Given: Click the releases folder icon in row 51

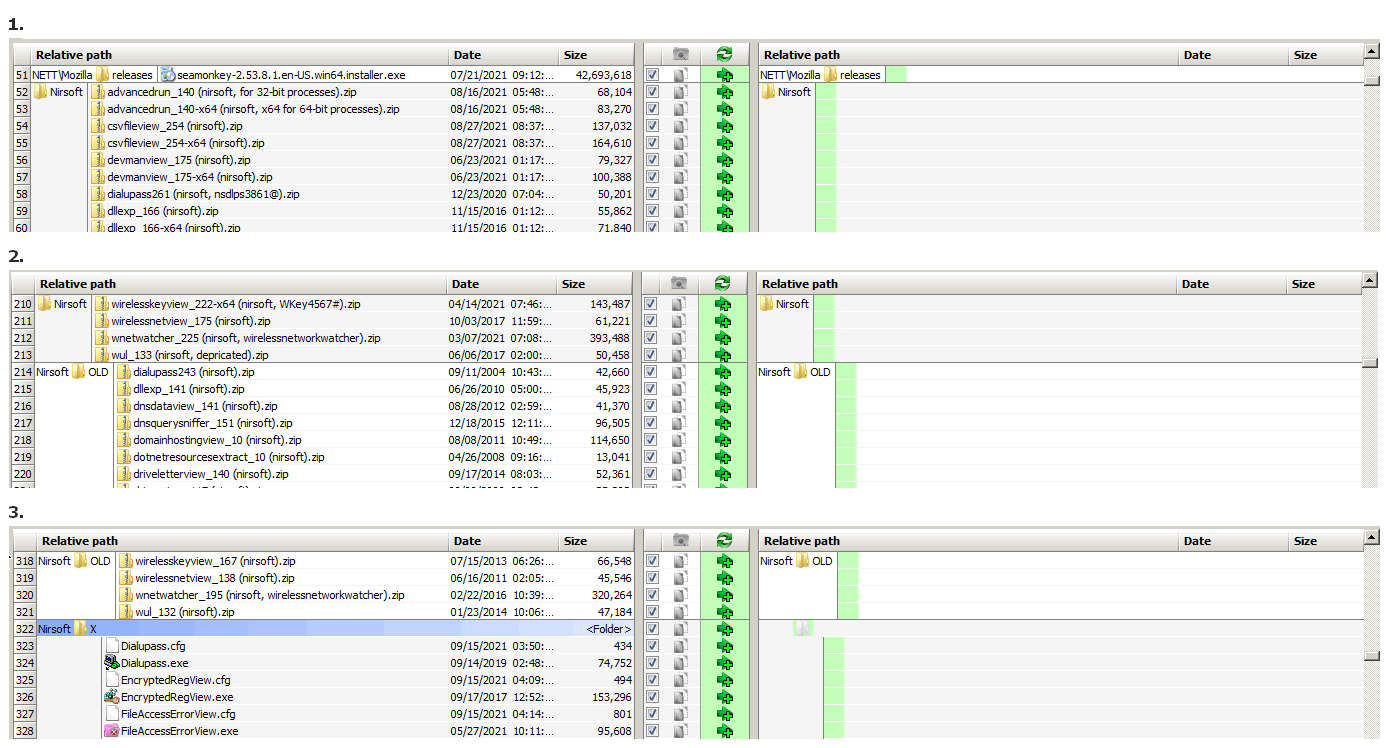Looking at the screenshot, I should (x=102, y=75).
